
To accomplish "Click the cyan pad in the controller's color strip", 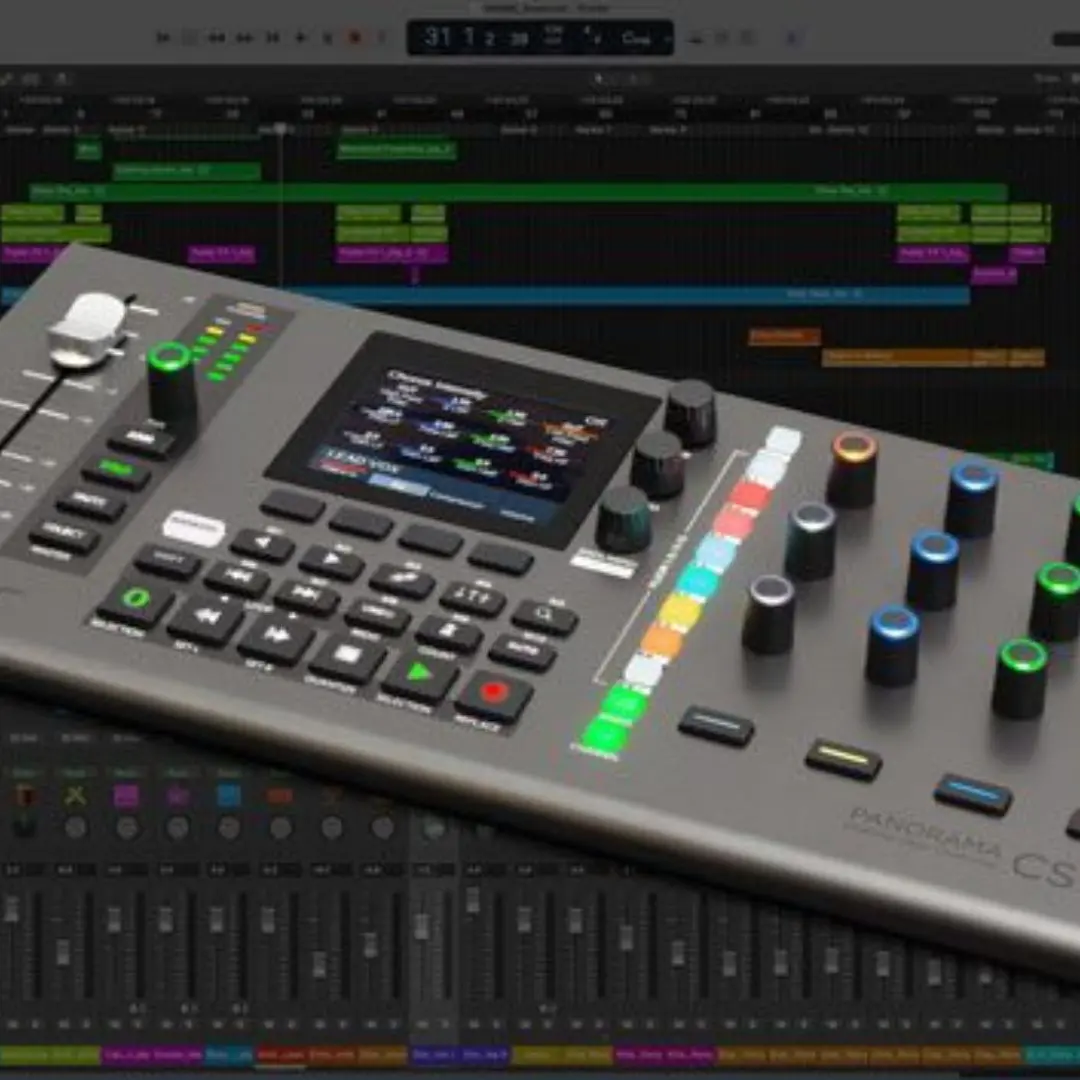I will 698,582.
